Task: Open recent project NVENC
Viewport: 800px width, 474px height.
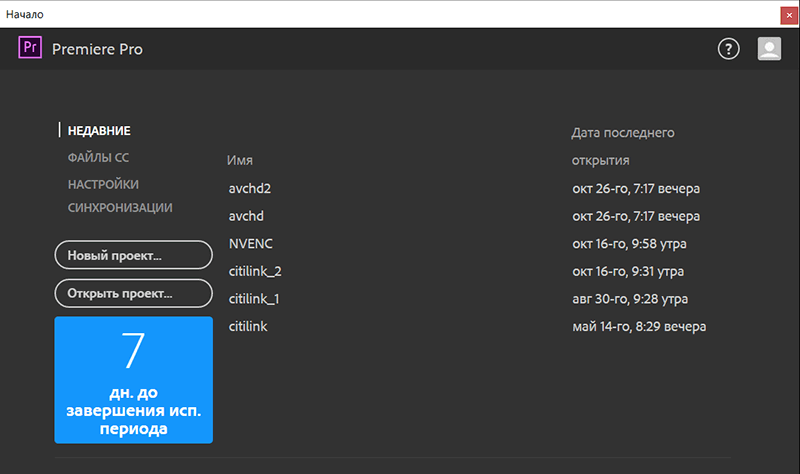Action: coord(251,244)
